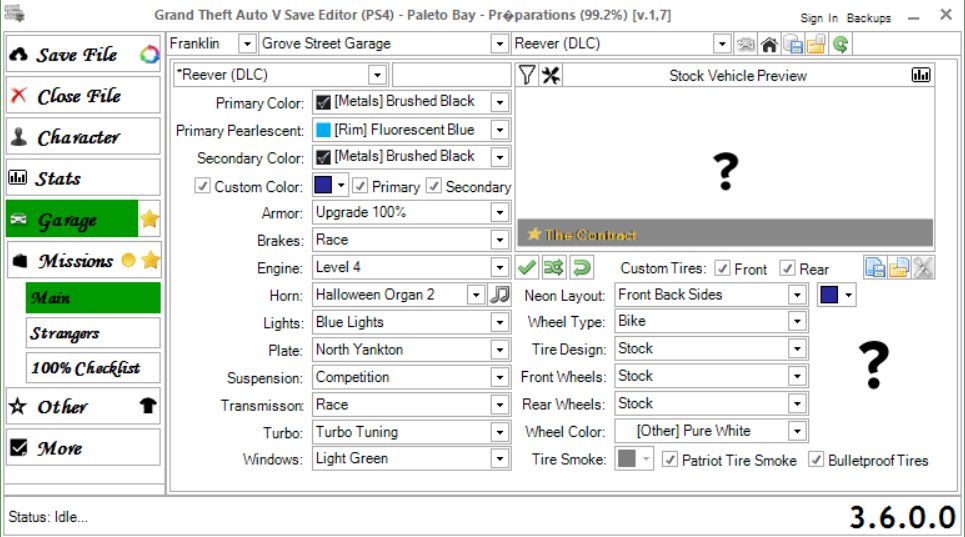965x537 pixels.
Task: Click the green undo arrow icon
Action: (580, 268)
